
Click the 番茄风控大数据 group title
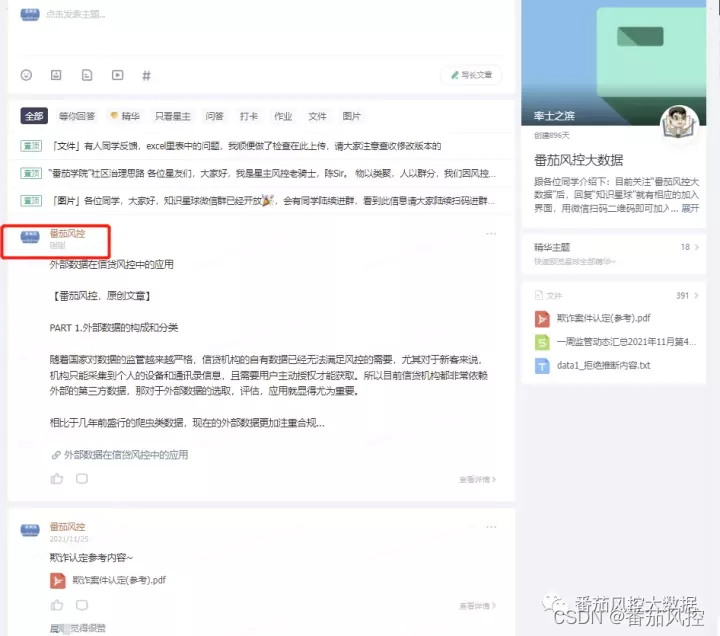click(578, 160)
